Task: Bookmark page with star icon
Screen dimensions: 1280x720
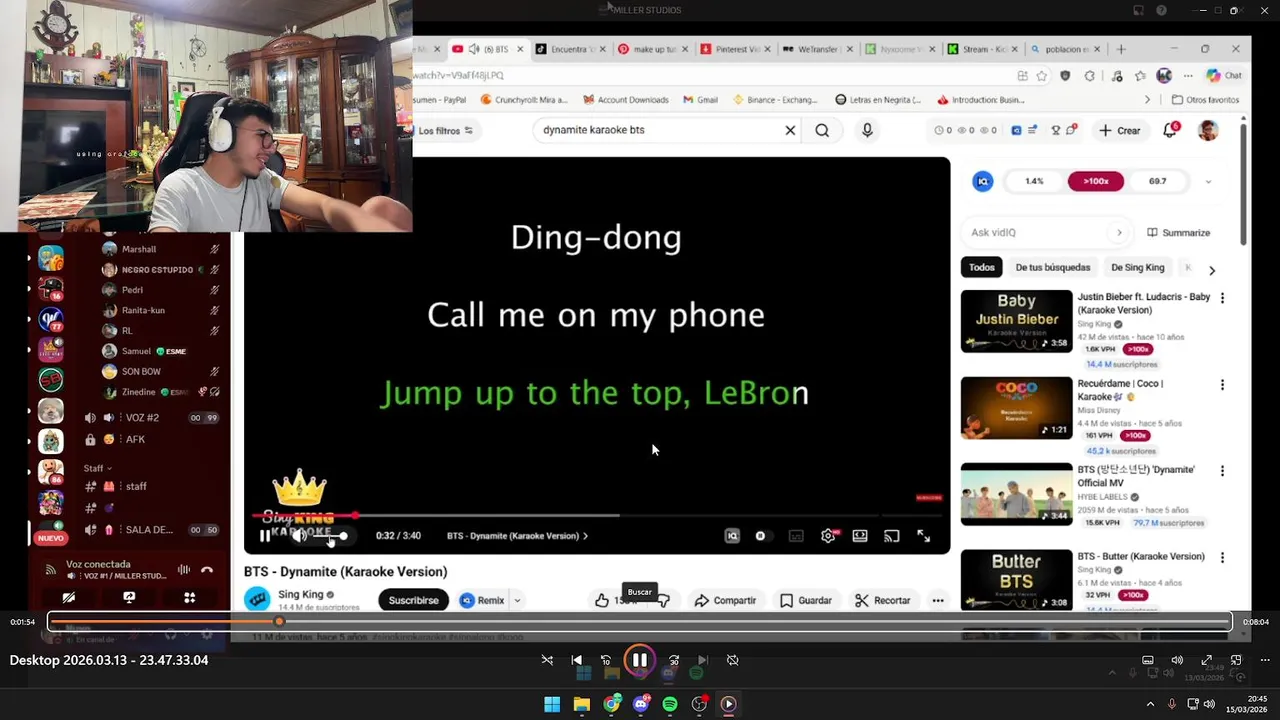Action: pyautogui.click(x=1042, y=76)
